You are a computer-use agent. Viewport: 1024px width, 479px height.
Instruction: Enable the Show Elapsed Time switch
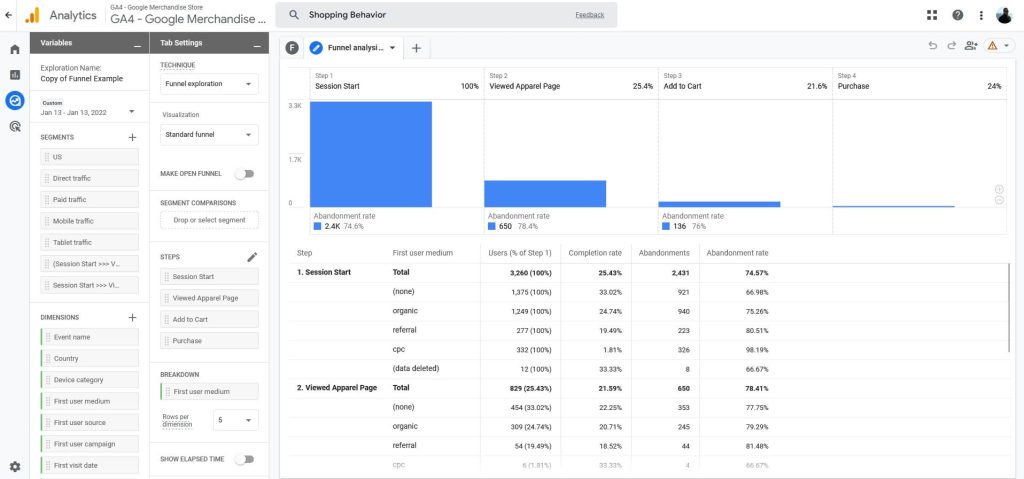245,459
